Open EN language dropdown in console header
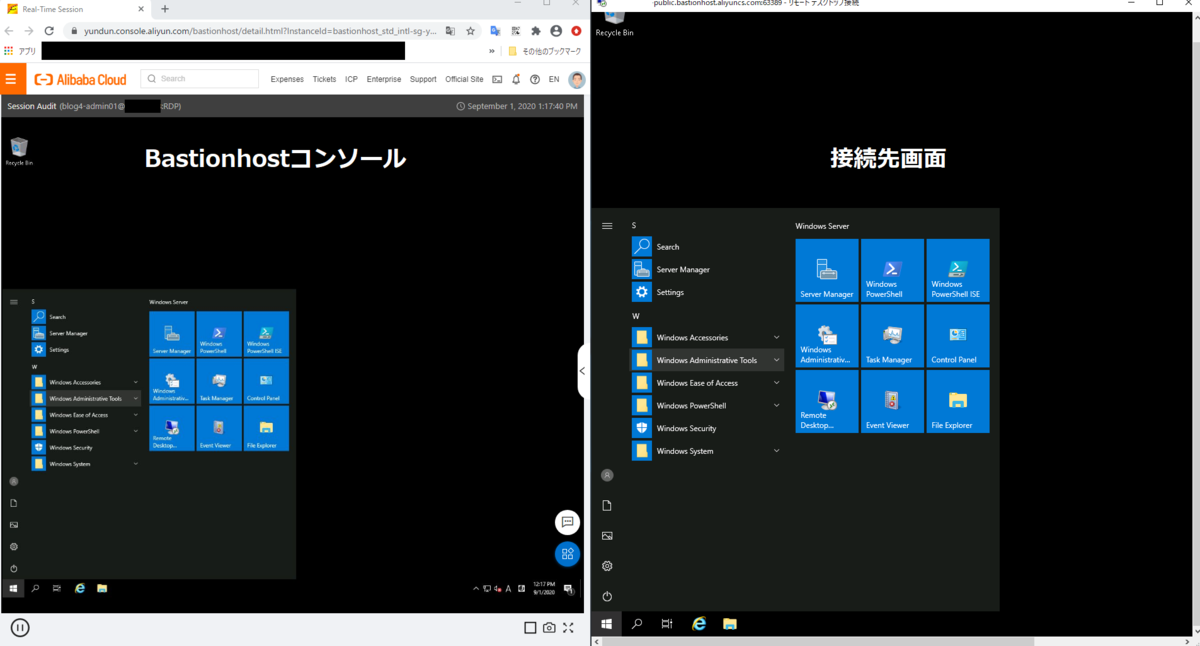The image size is (1200, 646). (554, 79)
